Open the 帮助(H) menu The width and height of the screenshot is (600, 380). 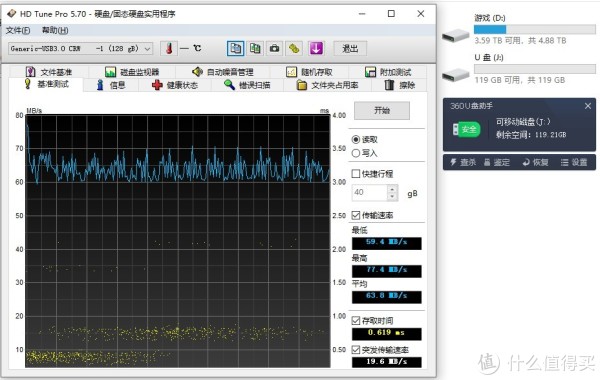[x=55, y=30]
